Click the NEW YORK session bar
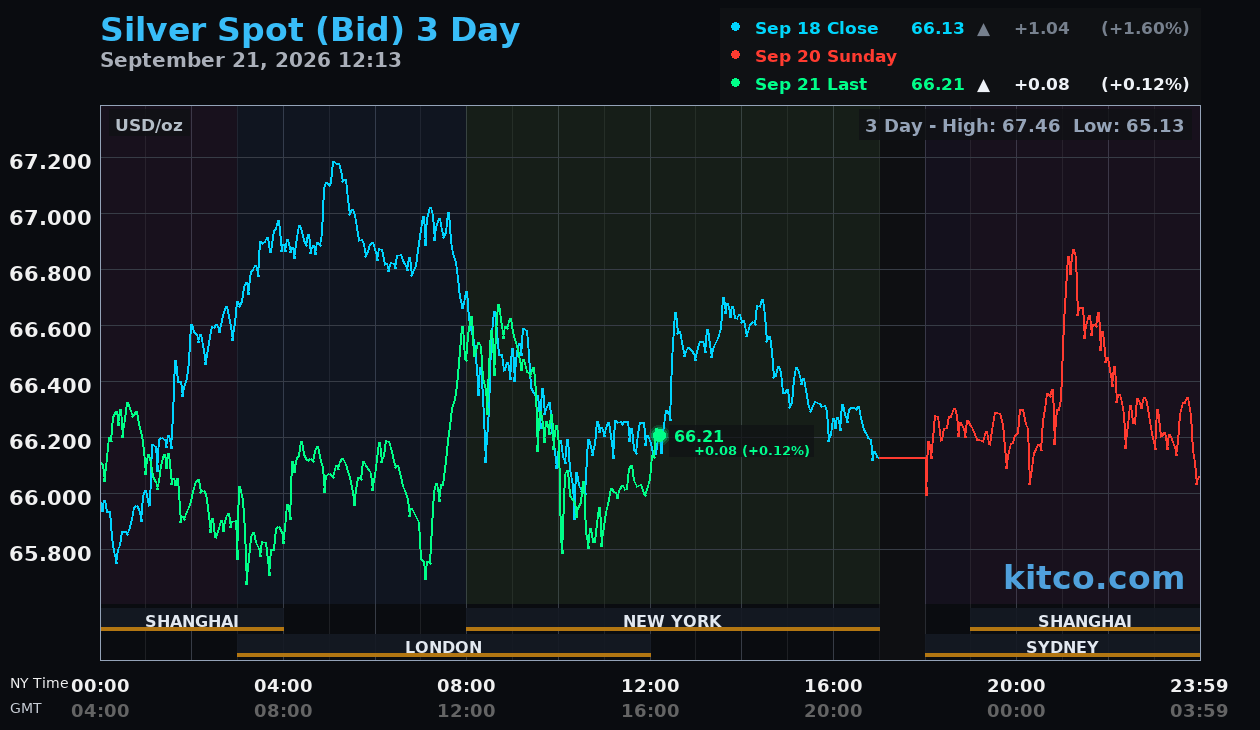This screenshot has height=730, width=1260. pos(672,620)
